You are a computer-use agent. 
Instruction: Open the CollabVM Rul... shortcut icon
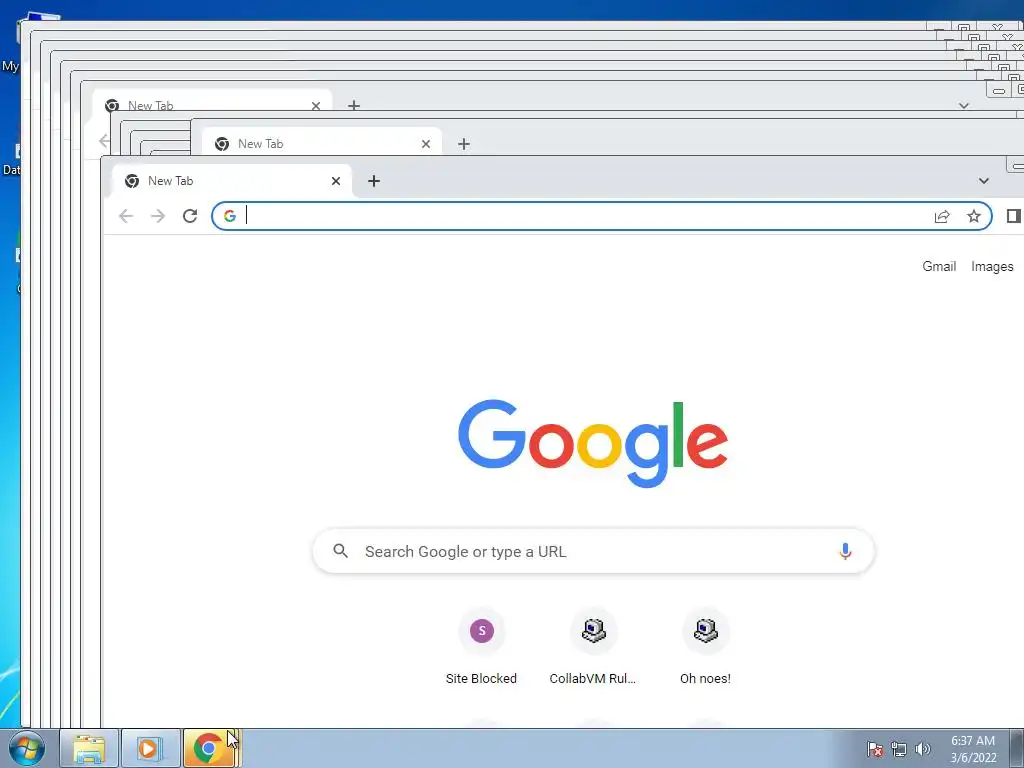[594, 631]
